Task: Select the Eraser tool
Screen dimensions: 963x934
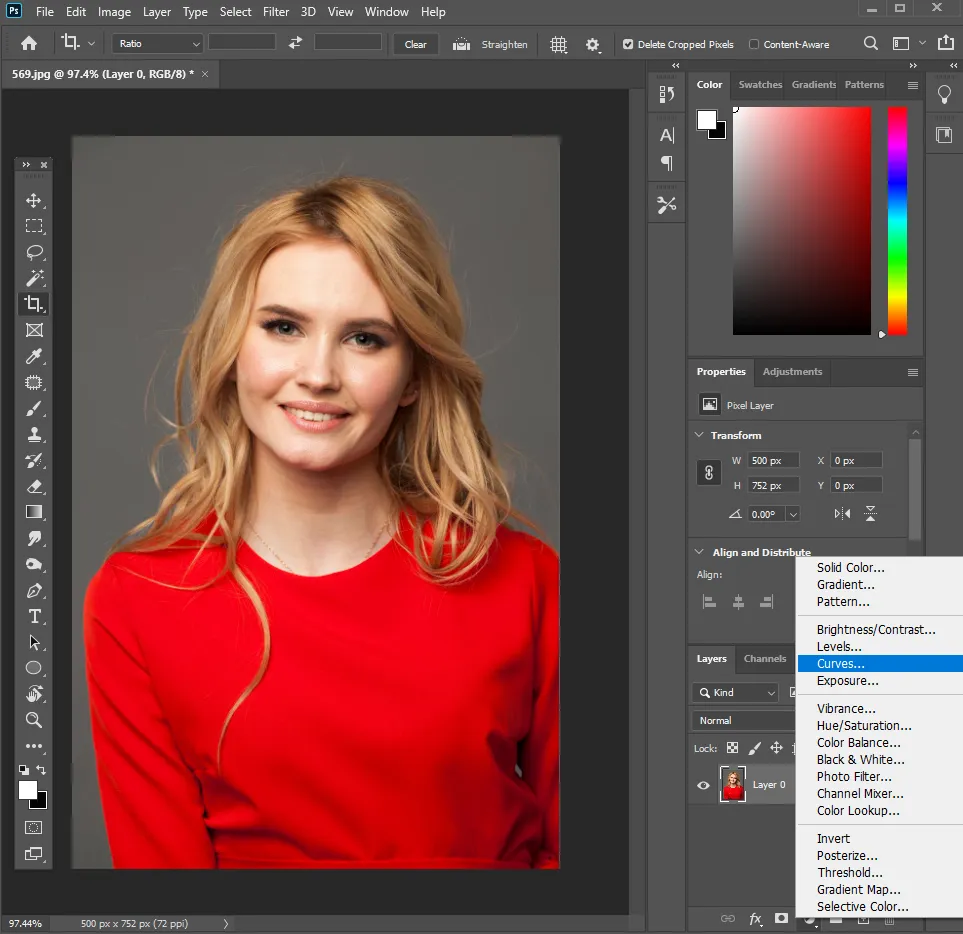Action: (x=34, y=486)
